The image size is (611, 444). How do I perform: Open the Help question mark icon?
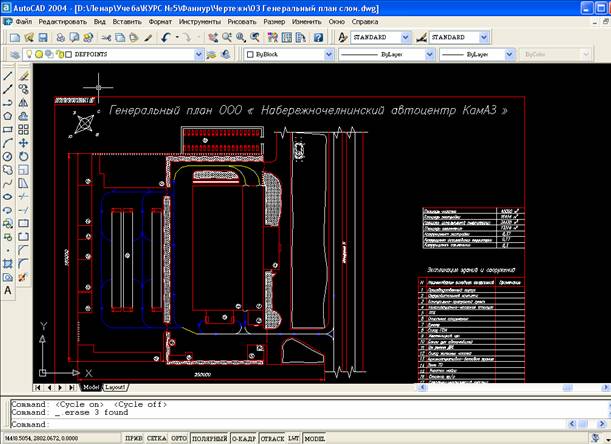pos(318,37)
